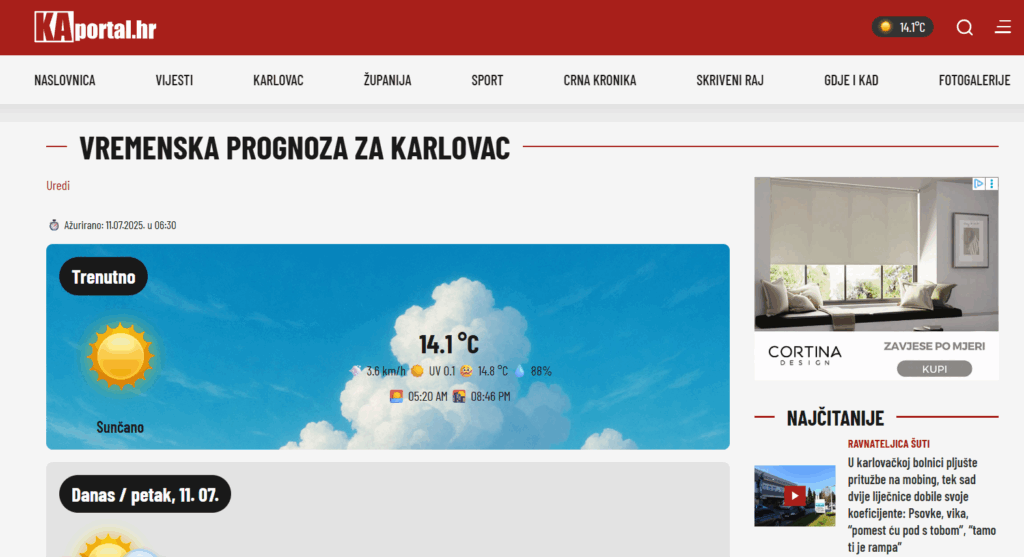Screen dimensions: 1024x557
Task: Go to NASLOVNICA section
Action: [65, 80]
